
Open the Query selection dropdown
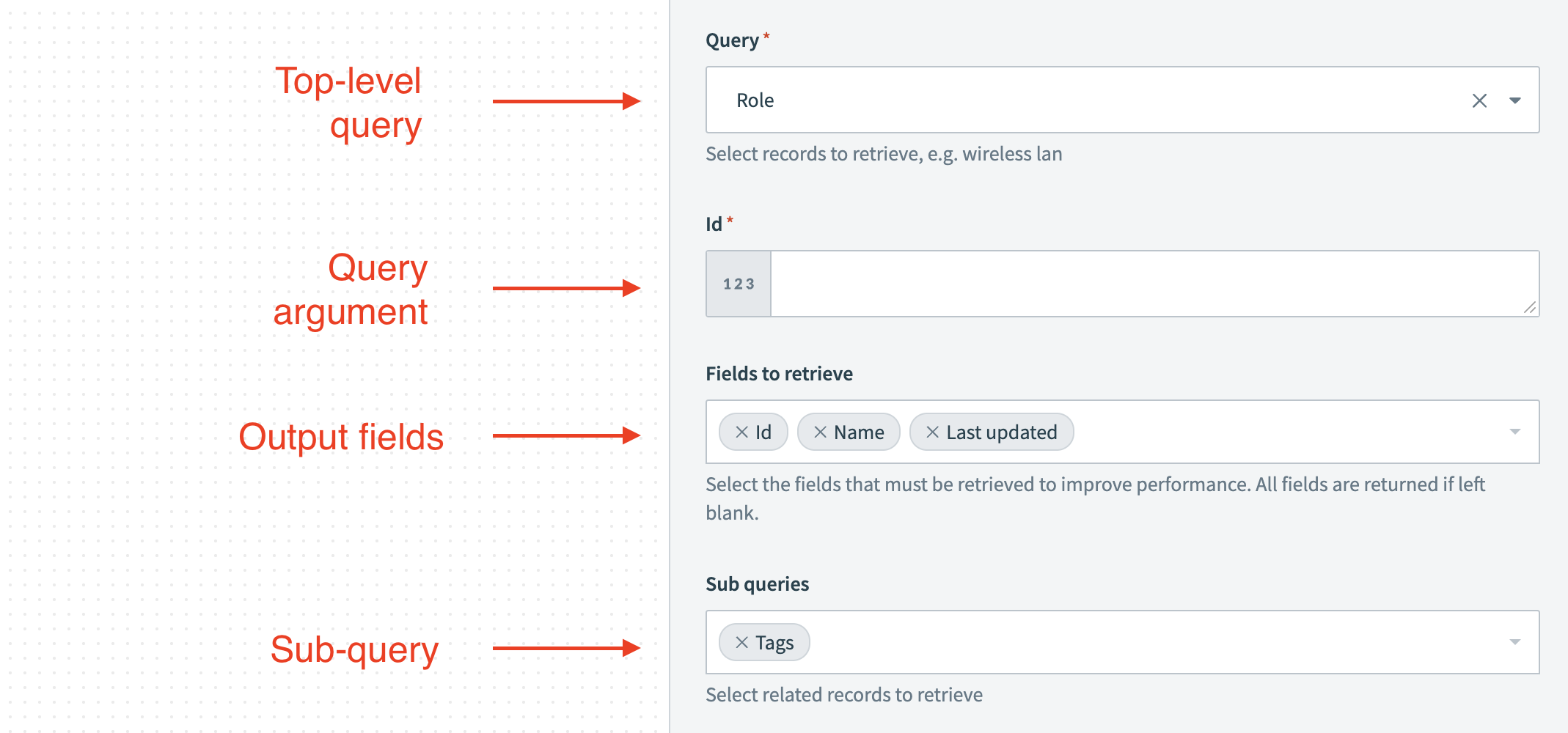click(x=1515, y=101)
